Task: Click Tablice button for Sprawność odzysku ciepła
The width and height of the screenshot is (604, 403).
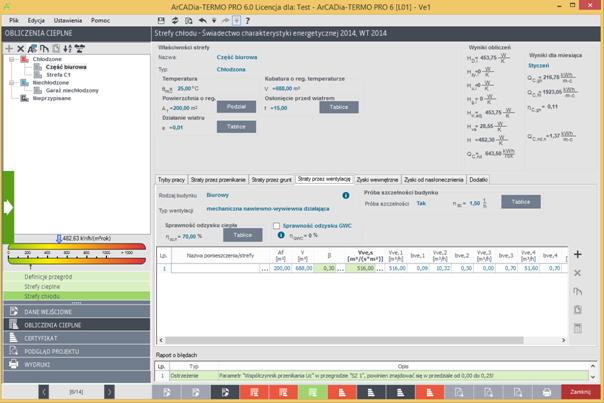Action: (x=243, y=235)
